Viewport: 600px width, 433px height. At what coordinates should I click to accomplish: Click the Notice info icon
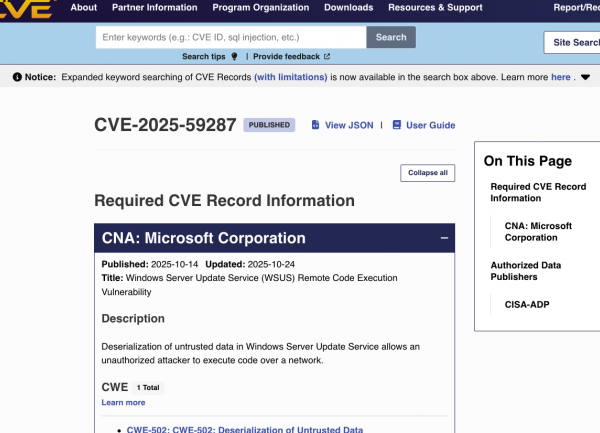(x=17, y=77)
